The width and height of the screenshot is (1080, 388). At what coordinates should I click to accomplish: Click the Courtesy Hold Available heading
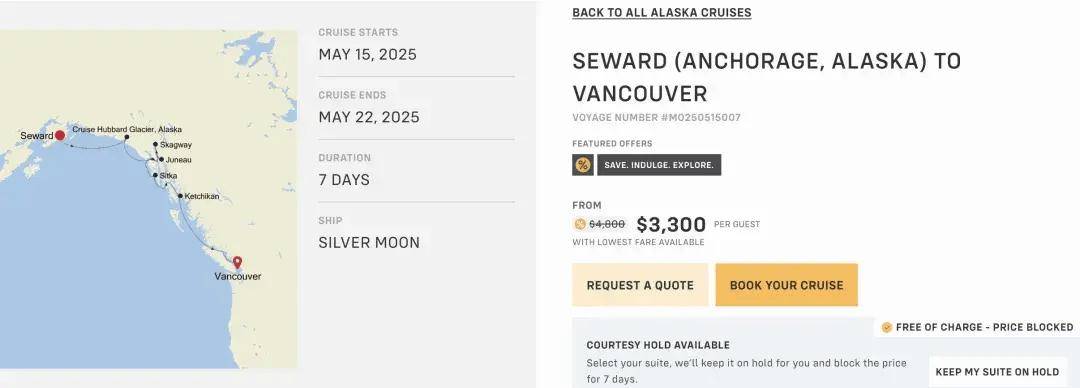[658, 345]
